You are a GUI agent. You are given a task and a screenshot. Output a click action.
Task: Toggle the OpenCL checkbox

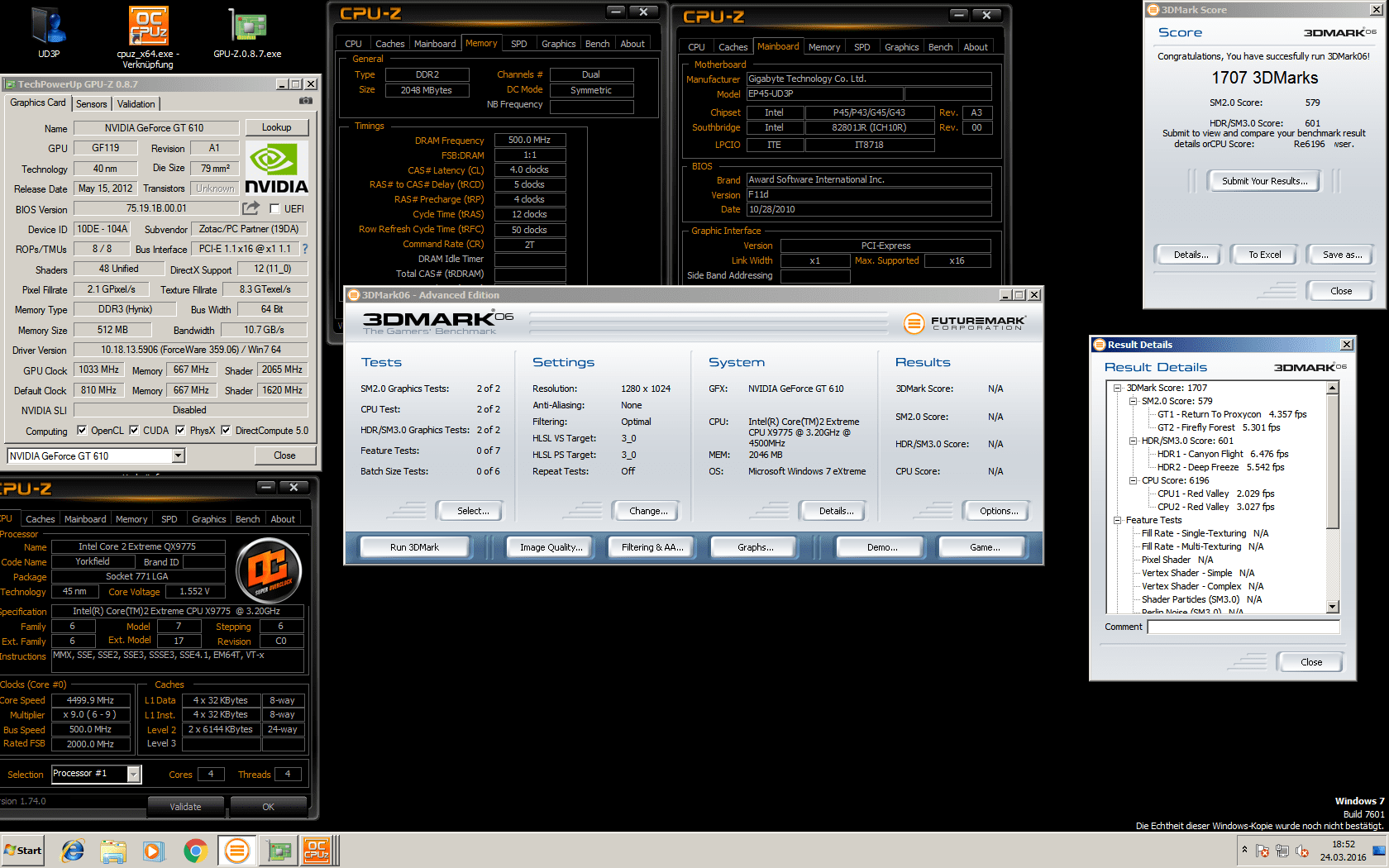82,430
